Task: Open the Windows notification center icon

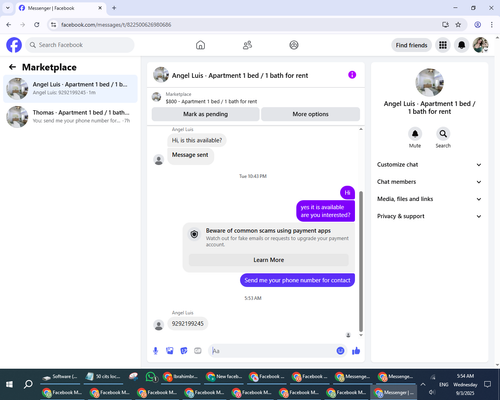Action: tap(487, 384)
